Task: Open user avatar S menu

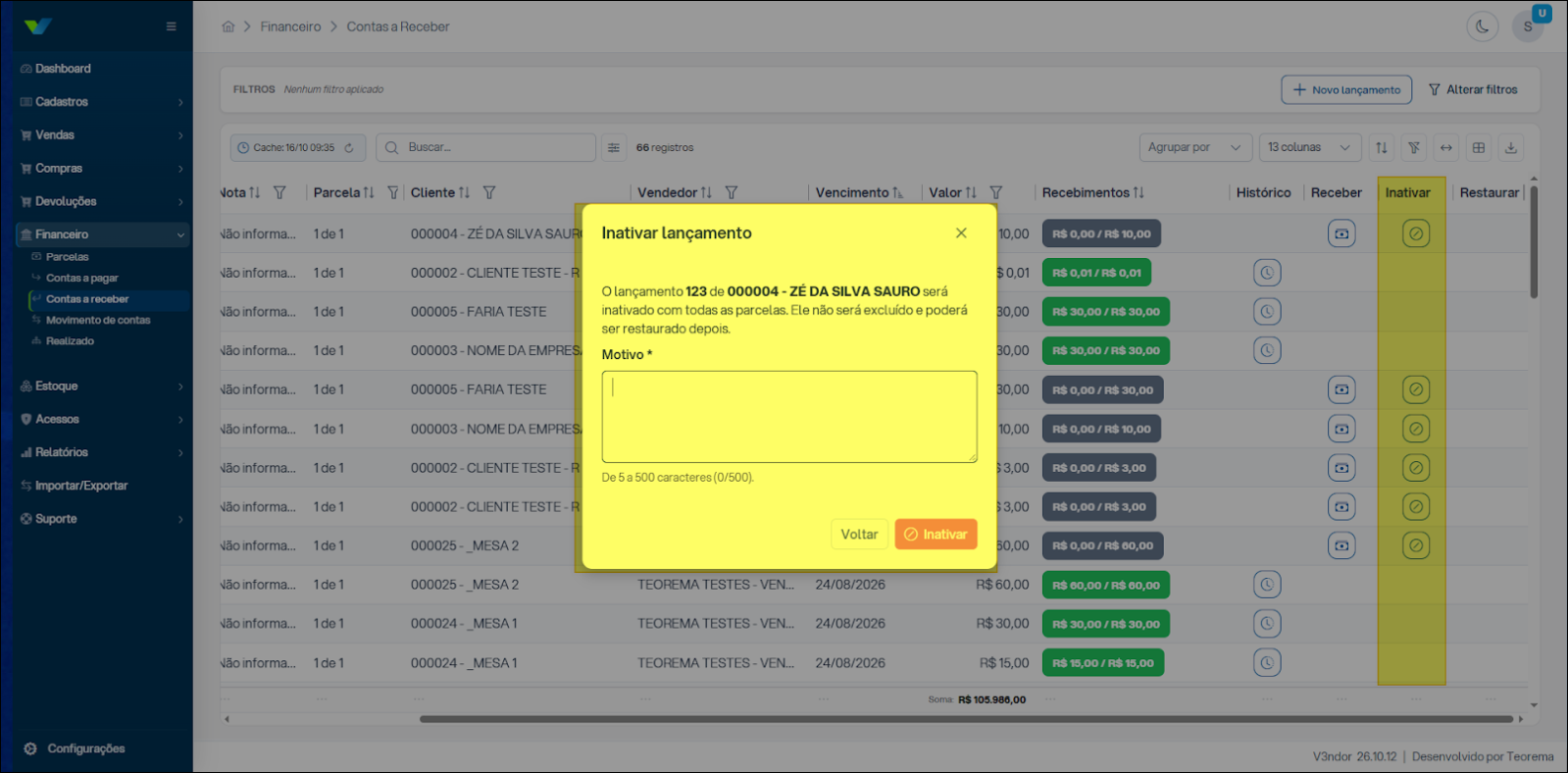Action: point(1528,26)
